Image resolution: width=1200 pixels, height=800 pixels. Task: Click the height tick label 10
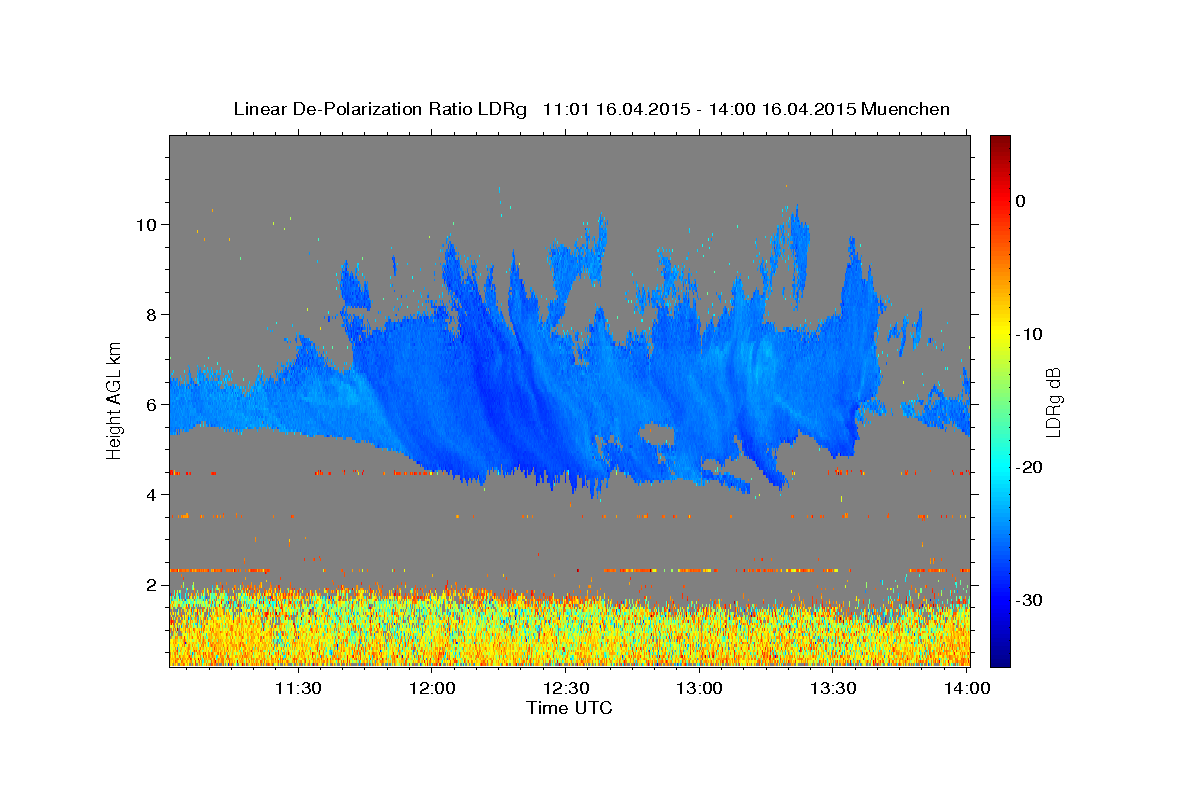(146, 225)
